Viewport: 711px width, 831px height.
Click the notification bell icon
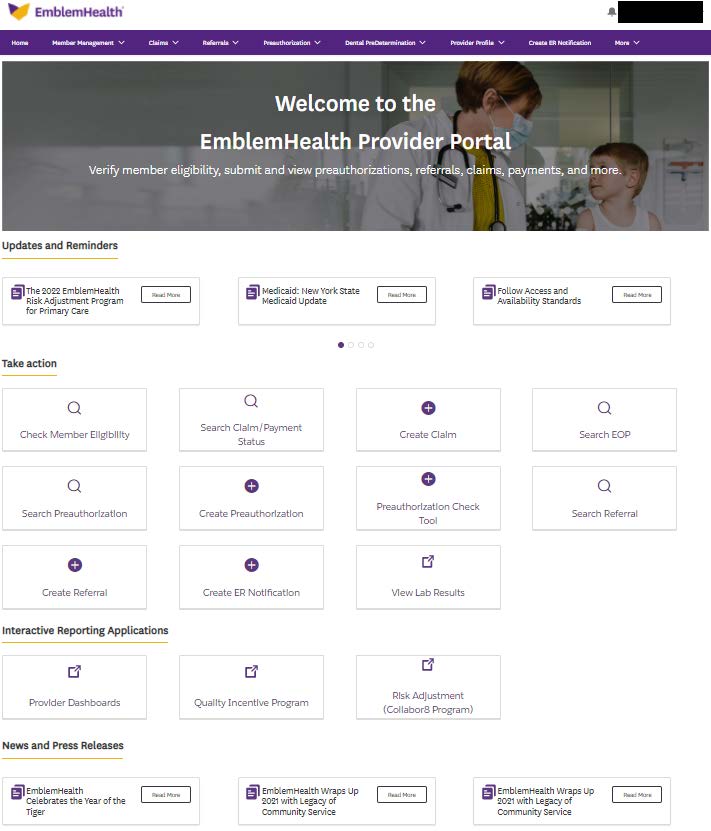[611, 12]
